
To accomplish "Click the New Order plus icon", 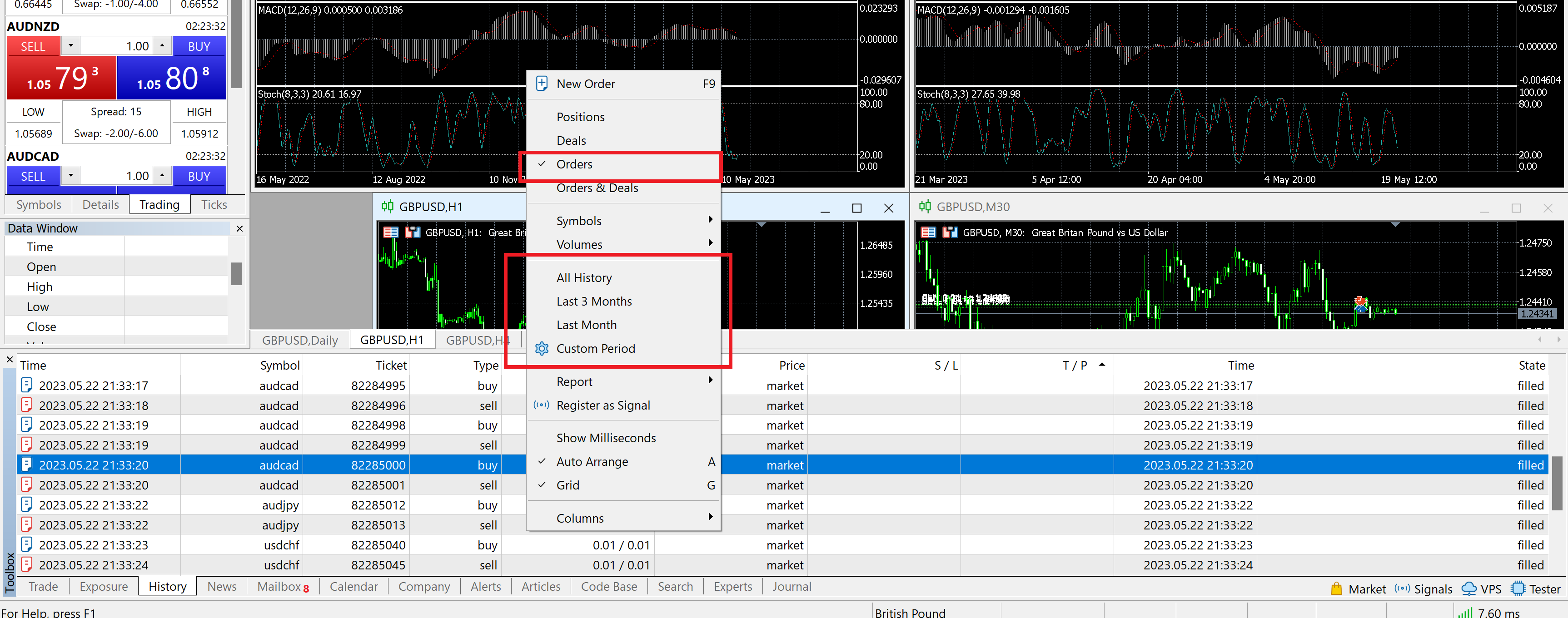I will point(541,84).
